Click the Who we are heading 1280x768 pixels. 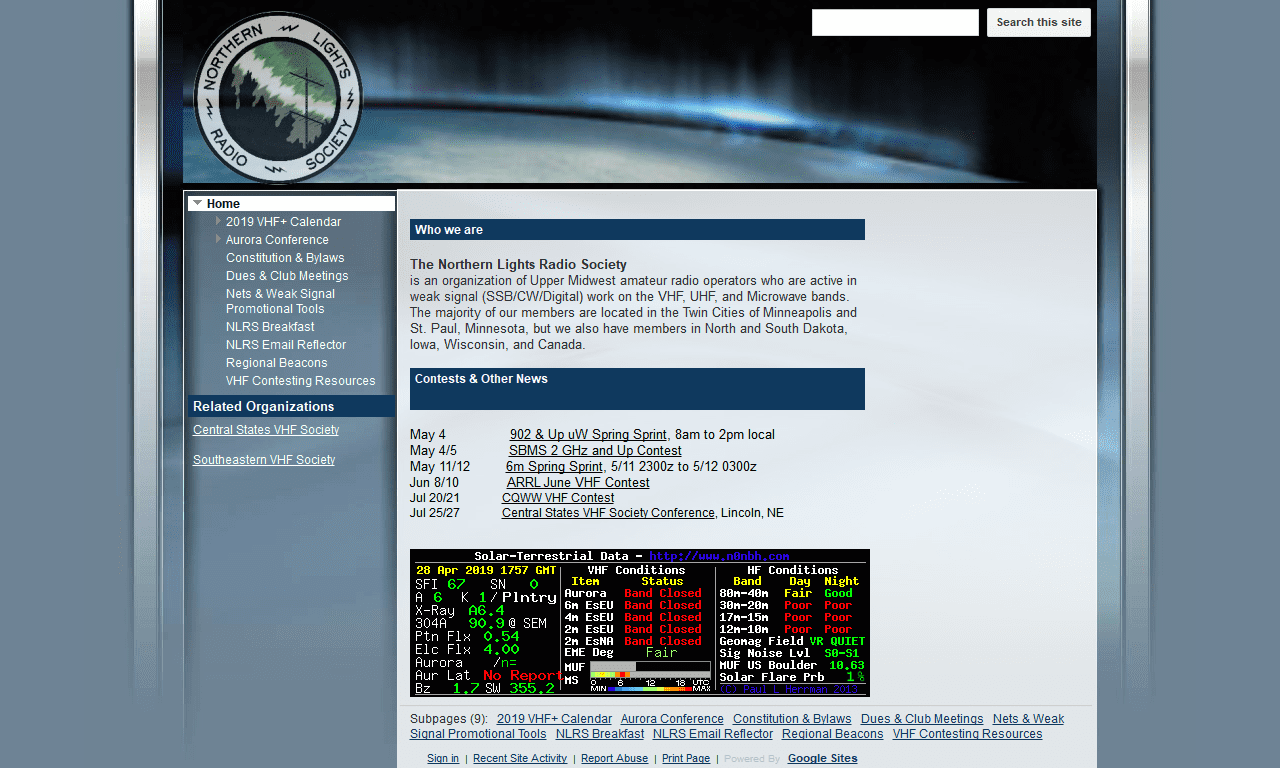point(449,230)
